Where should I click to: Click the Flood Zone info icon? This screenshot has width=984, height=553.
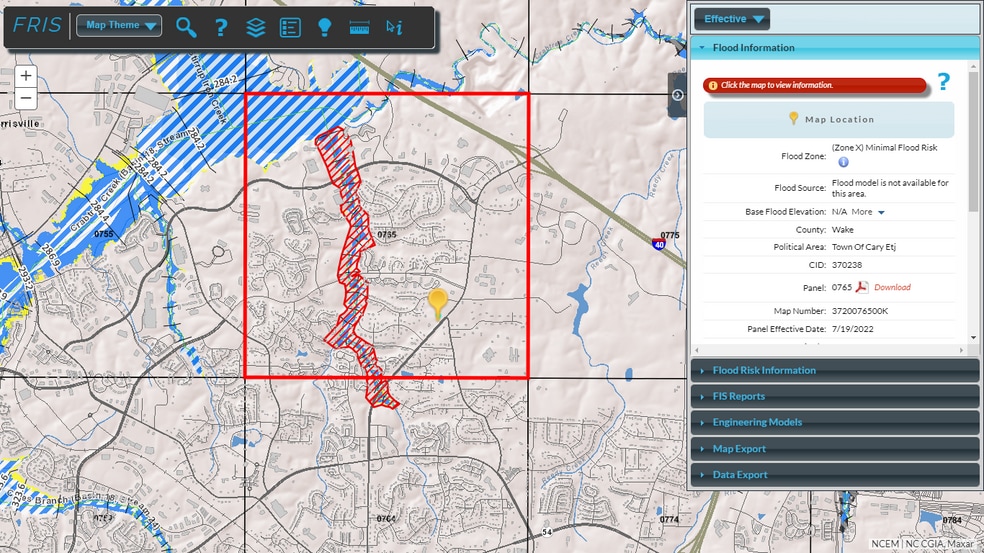tap(843, 162)
